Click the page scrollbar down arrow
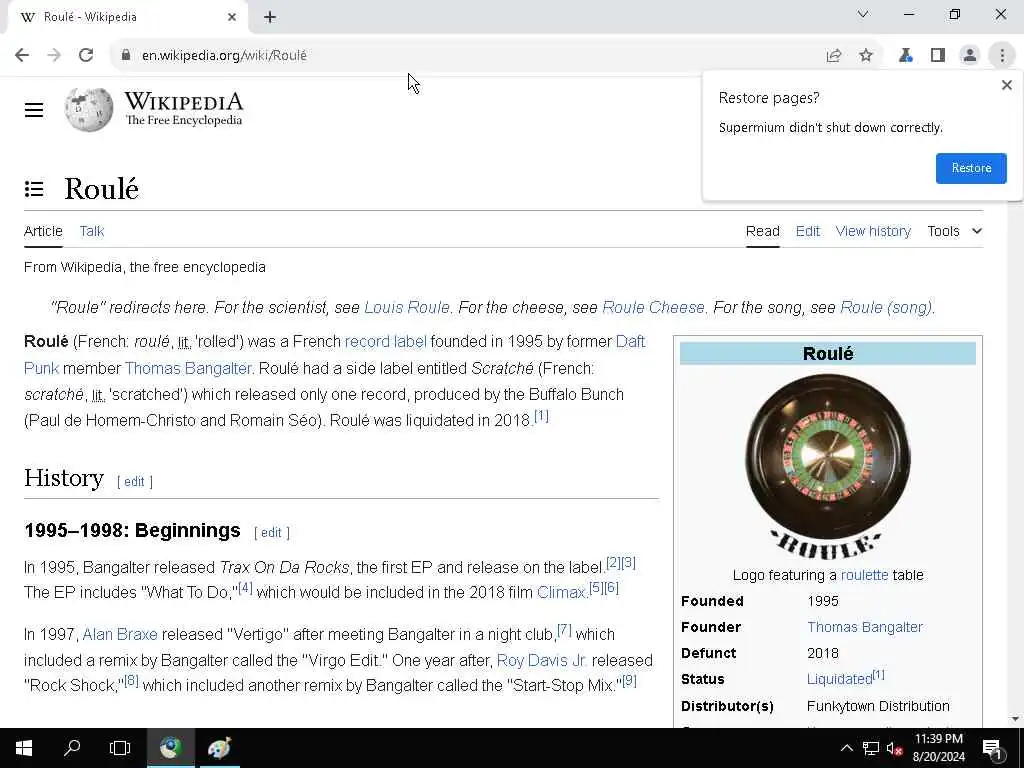Screen dimensions: 1024x768 pyautogui.click(x=1015, y=719)
